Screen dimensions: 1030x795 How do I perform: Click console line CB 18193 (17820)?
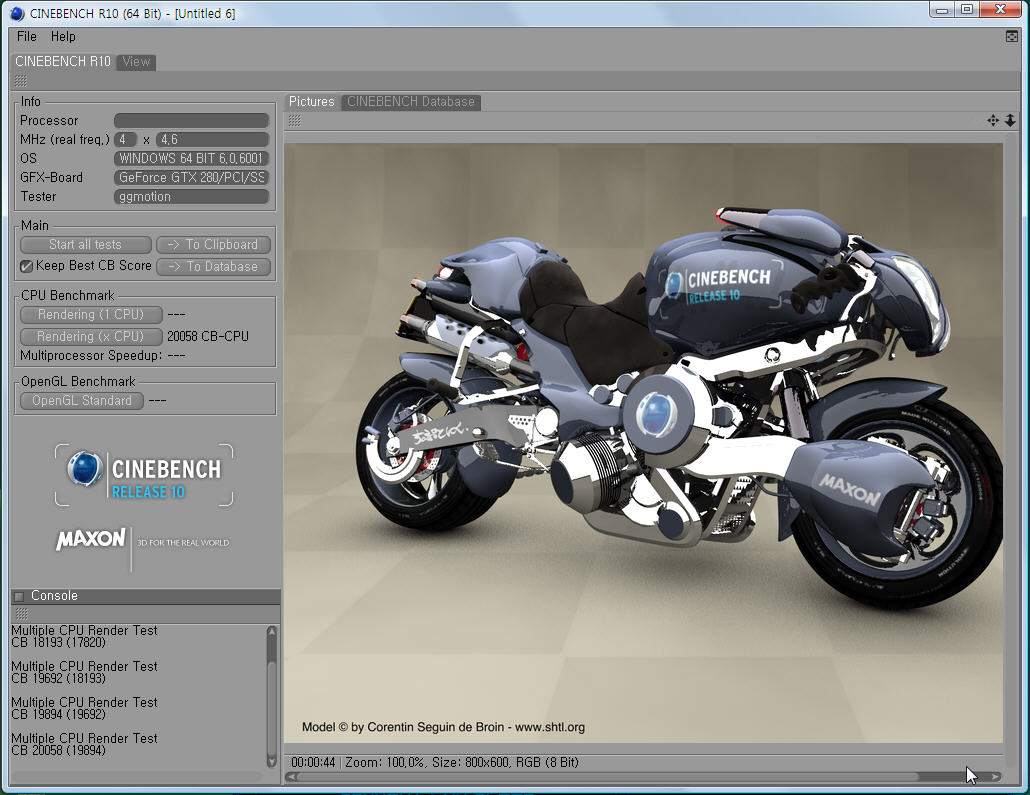58,643
